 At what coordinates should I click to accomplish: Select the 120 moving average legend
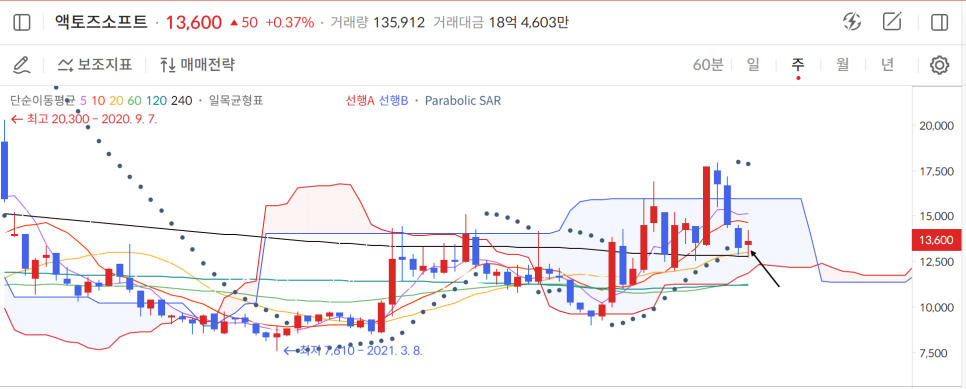pyautogui.click(x=156, y=100)
